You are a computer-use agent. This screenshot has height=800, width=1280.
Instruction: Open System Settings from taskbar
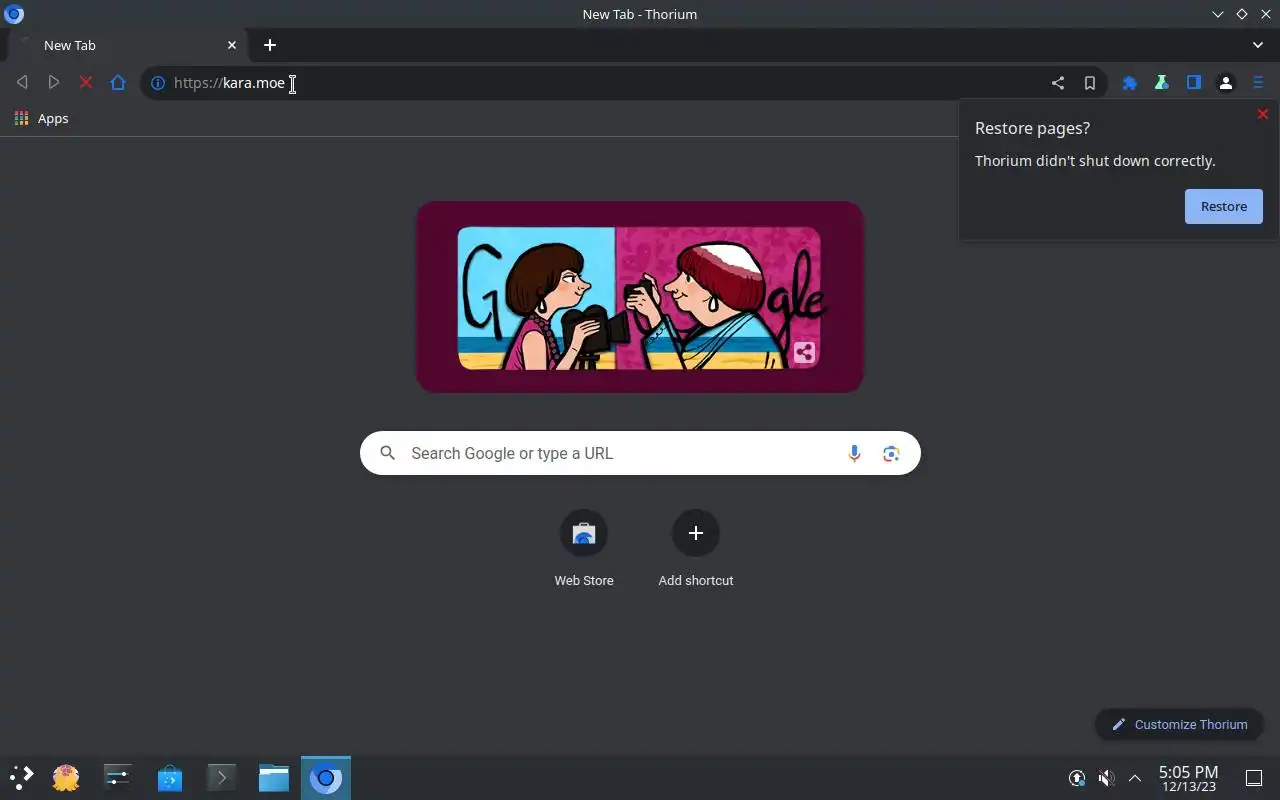pyautogui.click(x=118, y=777)
